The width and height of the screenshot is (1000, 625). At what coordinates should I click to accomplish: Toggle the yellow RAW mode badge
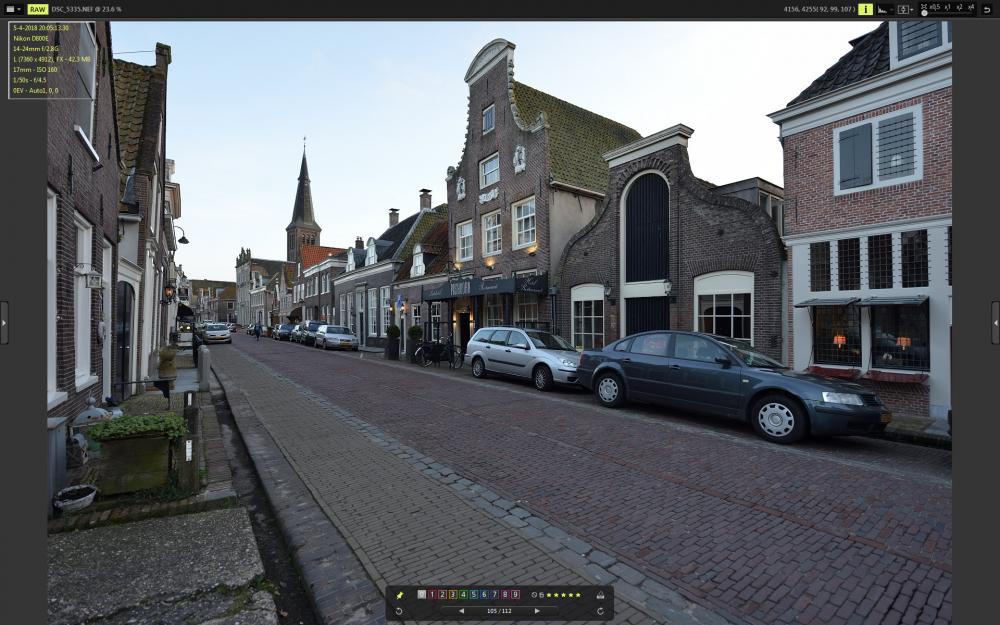click(38, 10)
